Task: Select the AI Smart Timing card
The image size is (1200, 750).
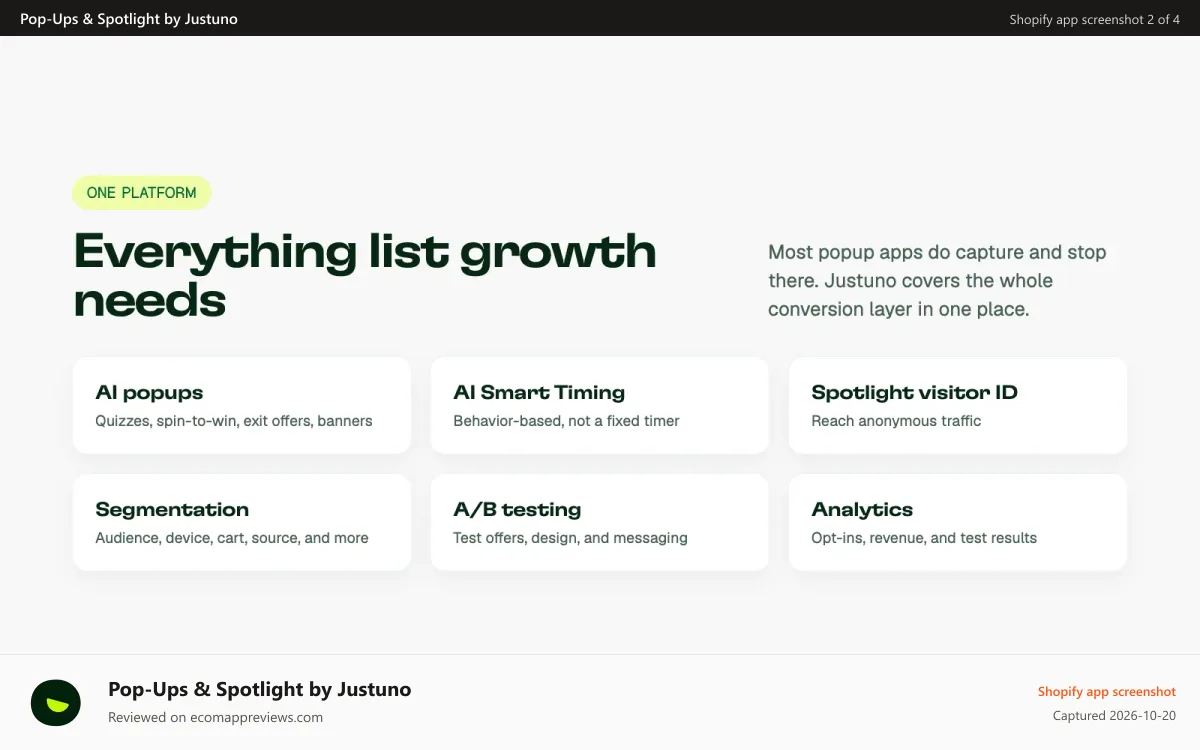Action: (x=600, y=405)
